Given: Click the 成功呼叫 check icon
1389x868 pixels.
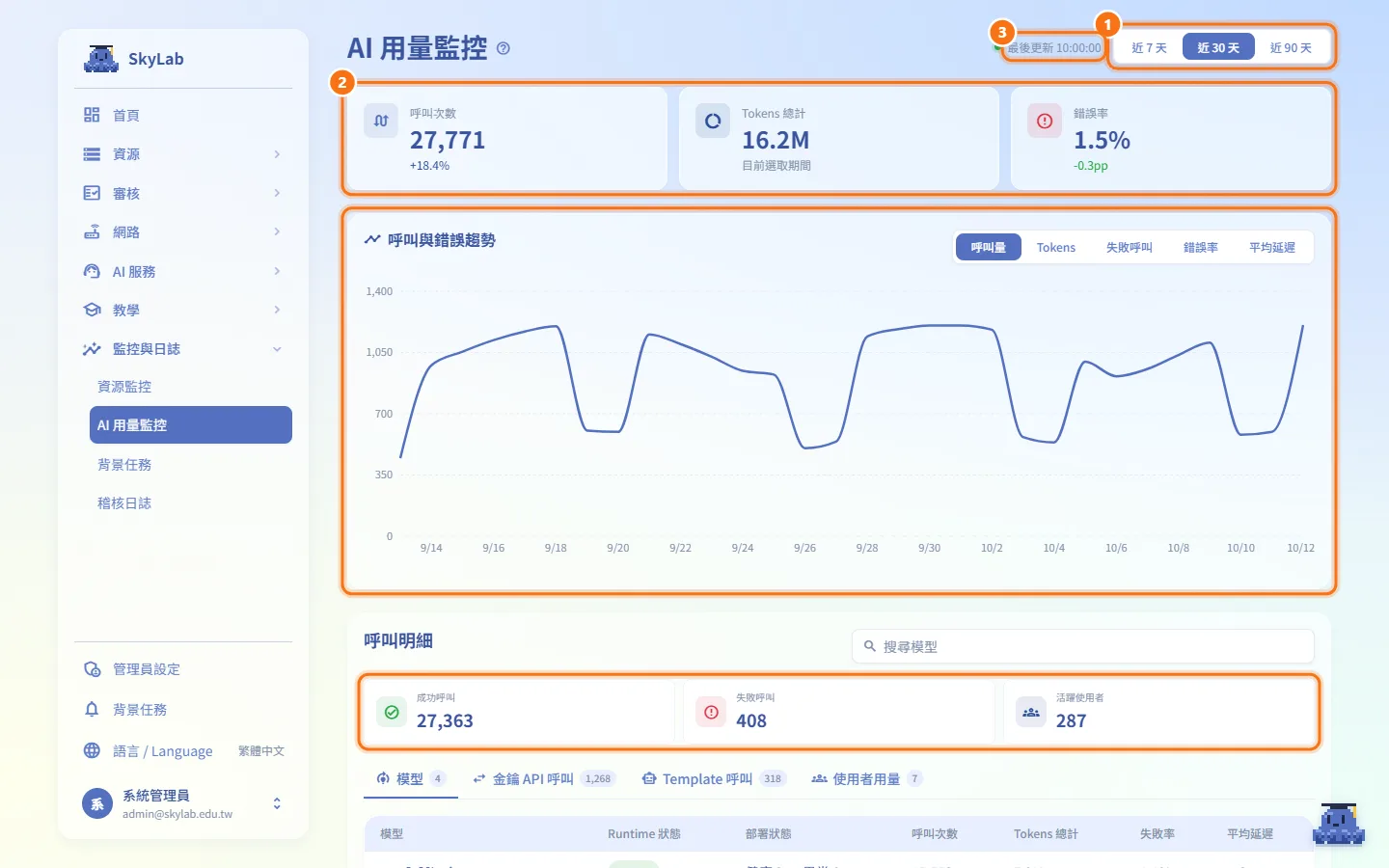Looking at the screenshot, I should 392,713.
